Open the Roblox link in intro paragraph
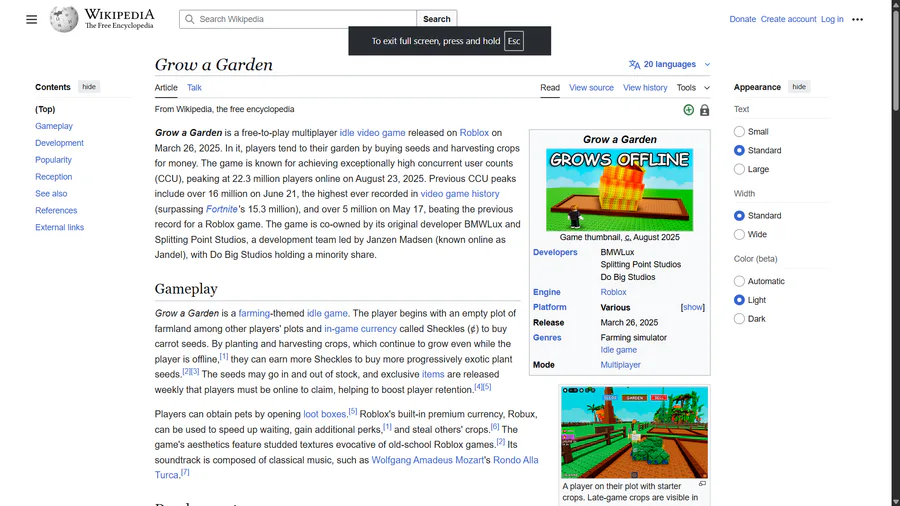The height and width of the screenshot is (506, 900). [474, 133]
